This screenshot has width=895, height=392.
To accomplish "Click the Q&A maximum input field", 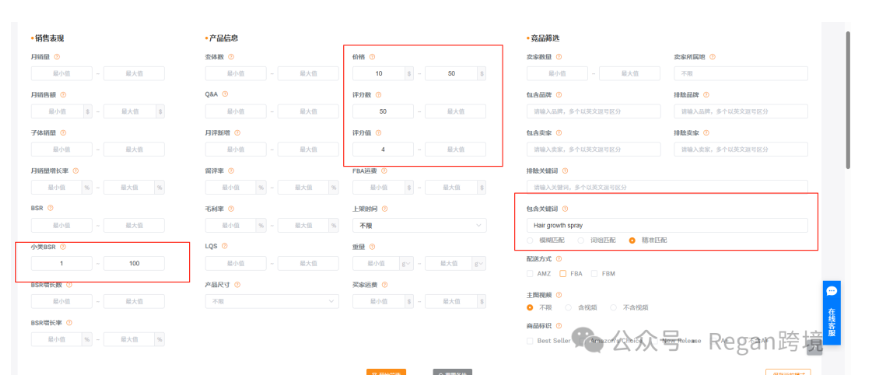I will 308,111.
